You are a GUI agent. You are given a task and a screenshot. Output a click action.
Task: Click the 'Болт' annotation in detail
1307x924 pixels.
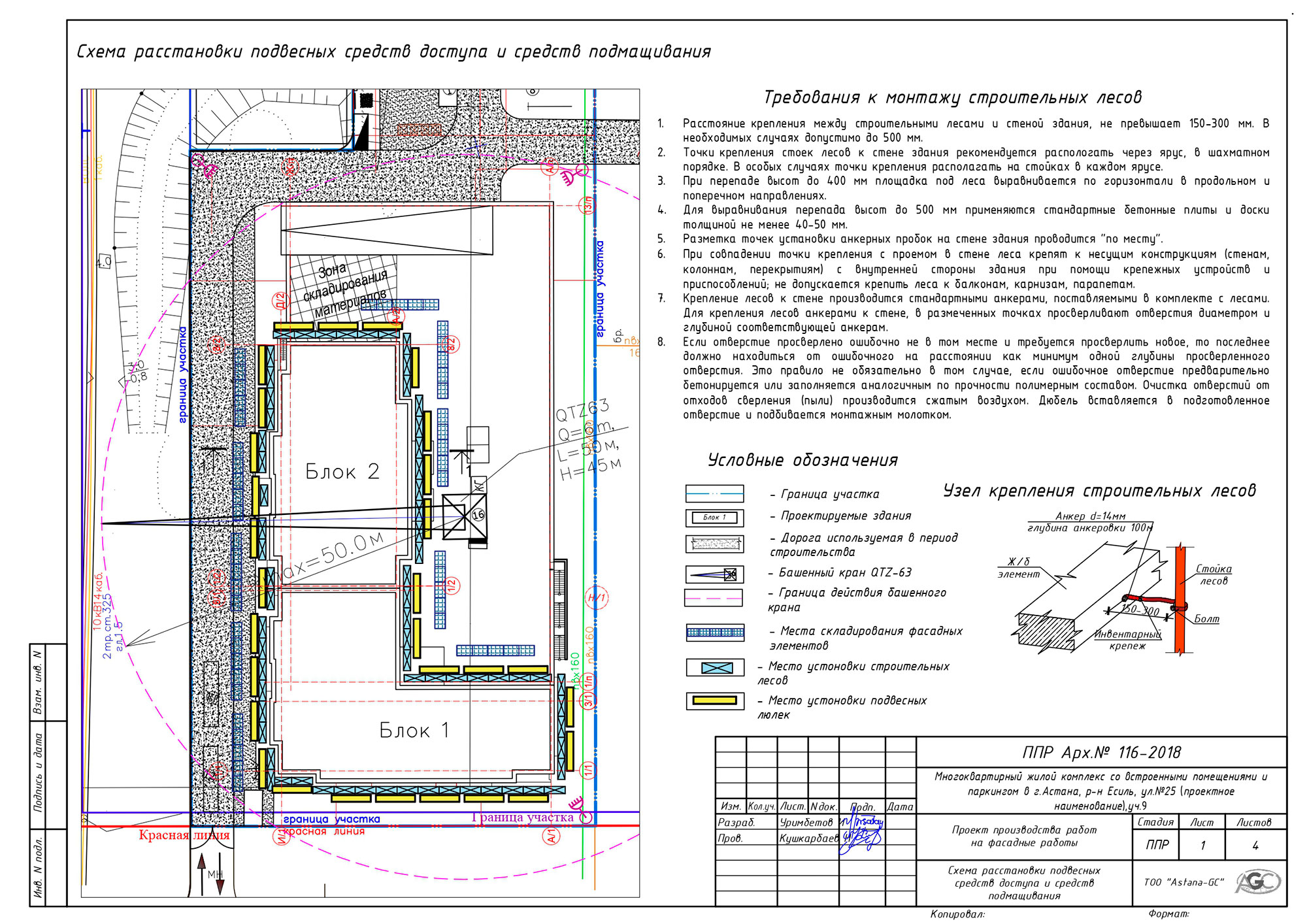click(x=1206, y=618)
